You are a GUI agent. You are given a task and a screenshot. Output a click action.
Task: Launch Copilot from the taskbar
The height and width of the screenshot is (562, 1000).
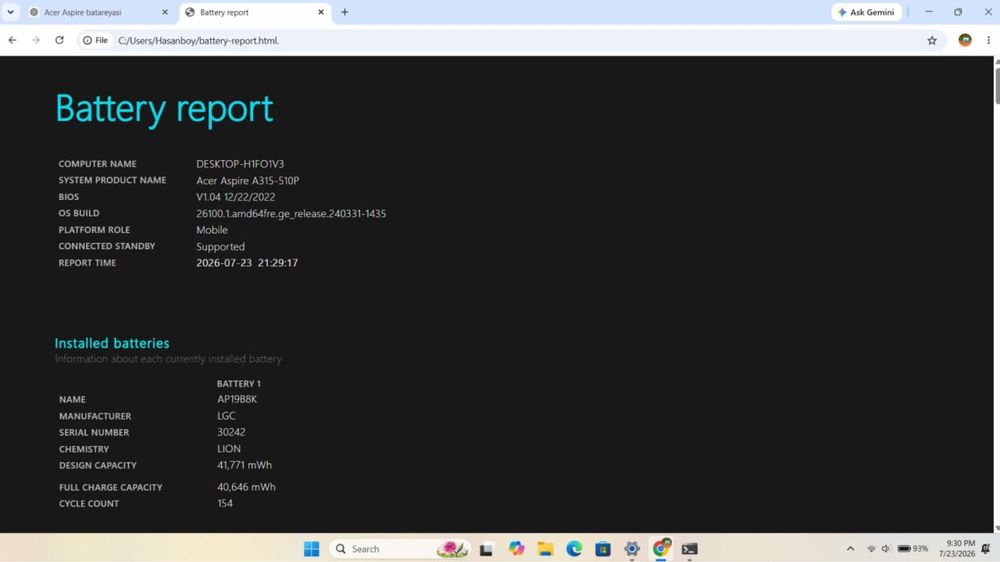point(516,549)
